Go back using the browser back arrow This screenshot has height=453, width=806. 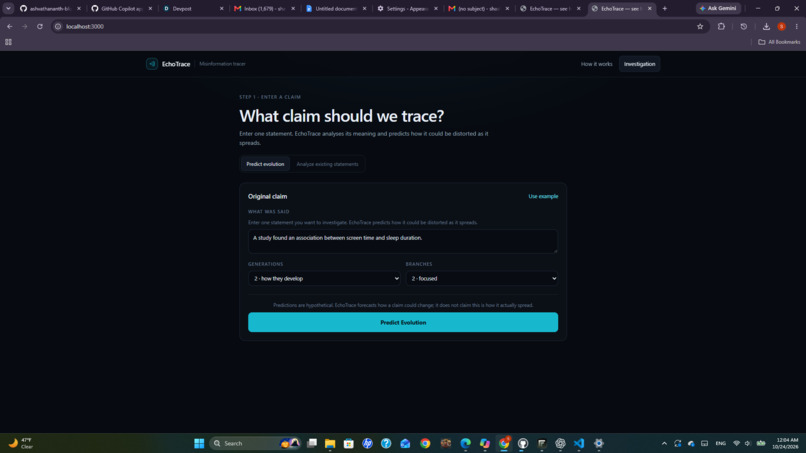[10, 26]
